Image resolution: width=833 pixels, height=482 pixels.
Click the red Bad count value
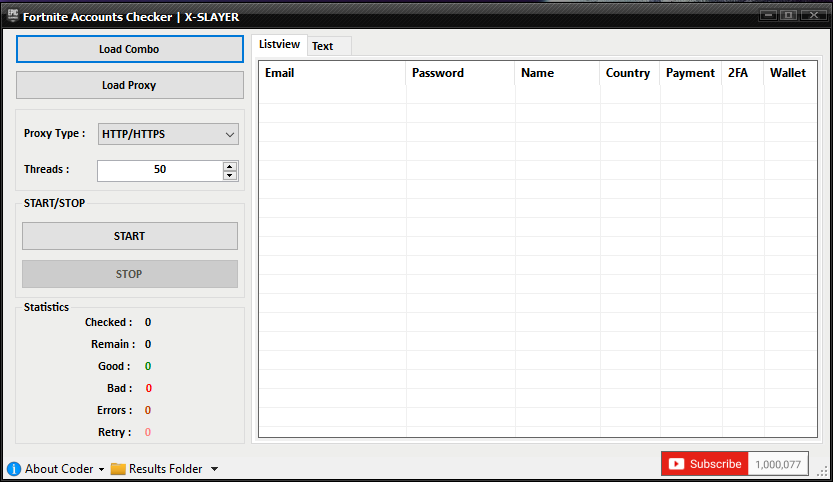click(148, 388)
